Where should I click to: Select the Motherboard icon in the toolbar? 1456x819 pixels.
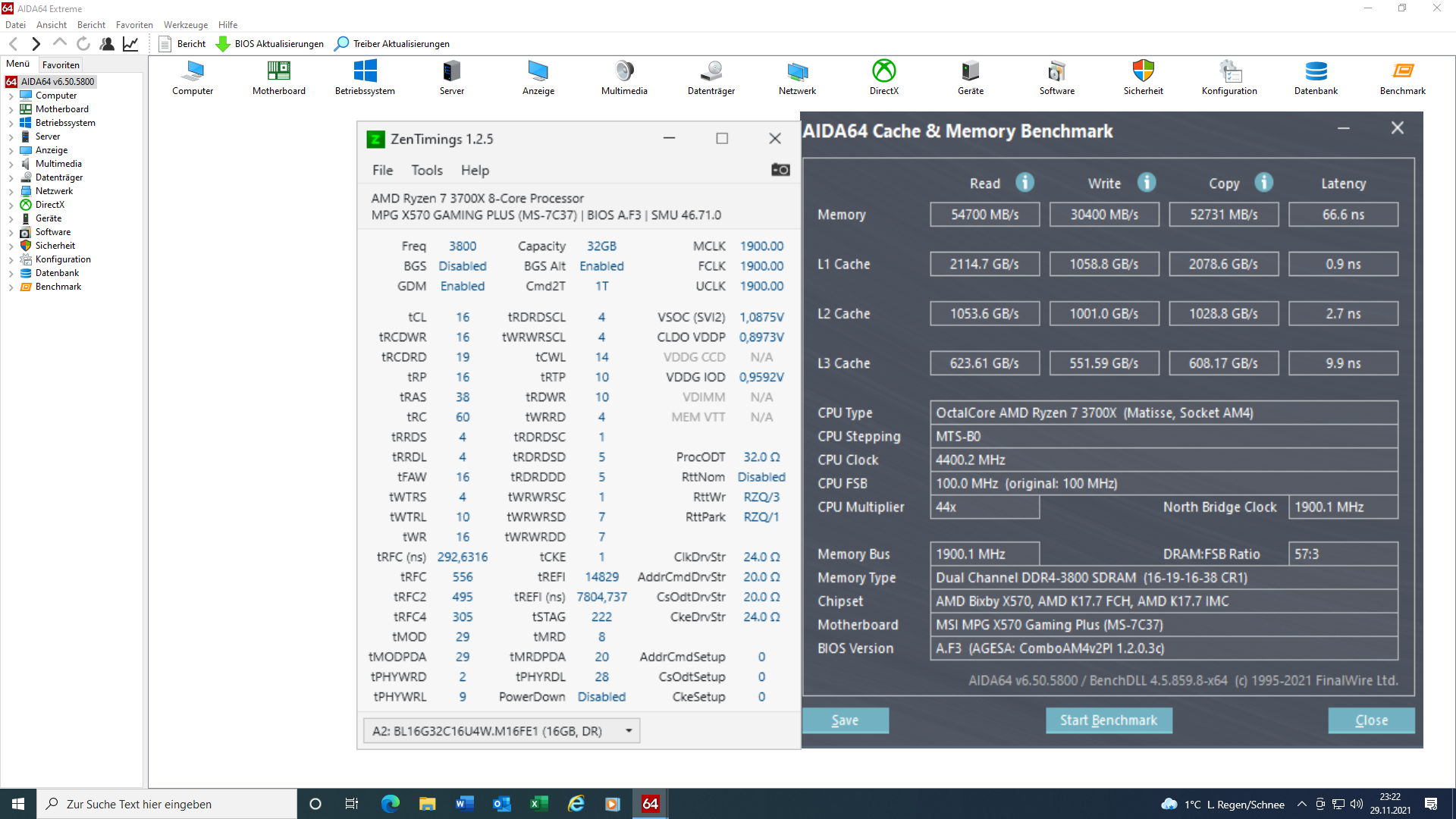[x=278, y=76]
